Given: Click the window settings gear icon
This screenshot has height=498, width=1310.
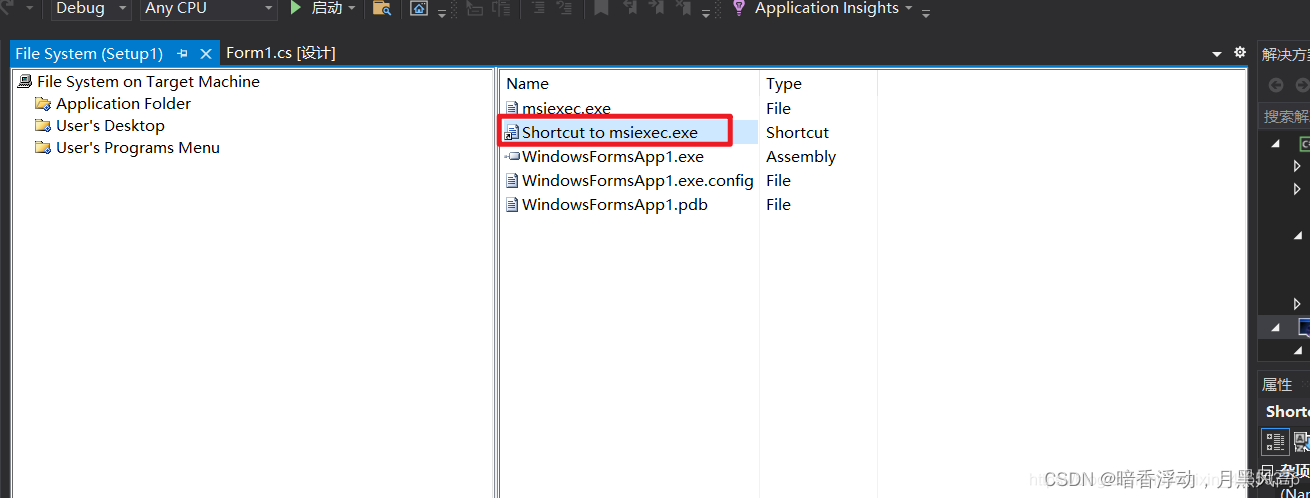Looking at the screenshot, I should [1240, 52].
